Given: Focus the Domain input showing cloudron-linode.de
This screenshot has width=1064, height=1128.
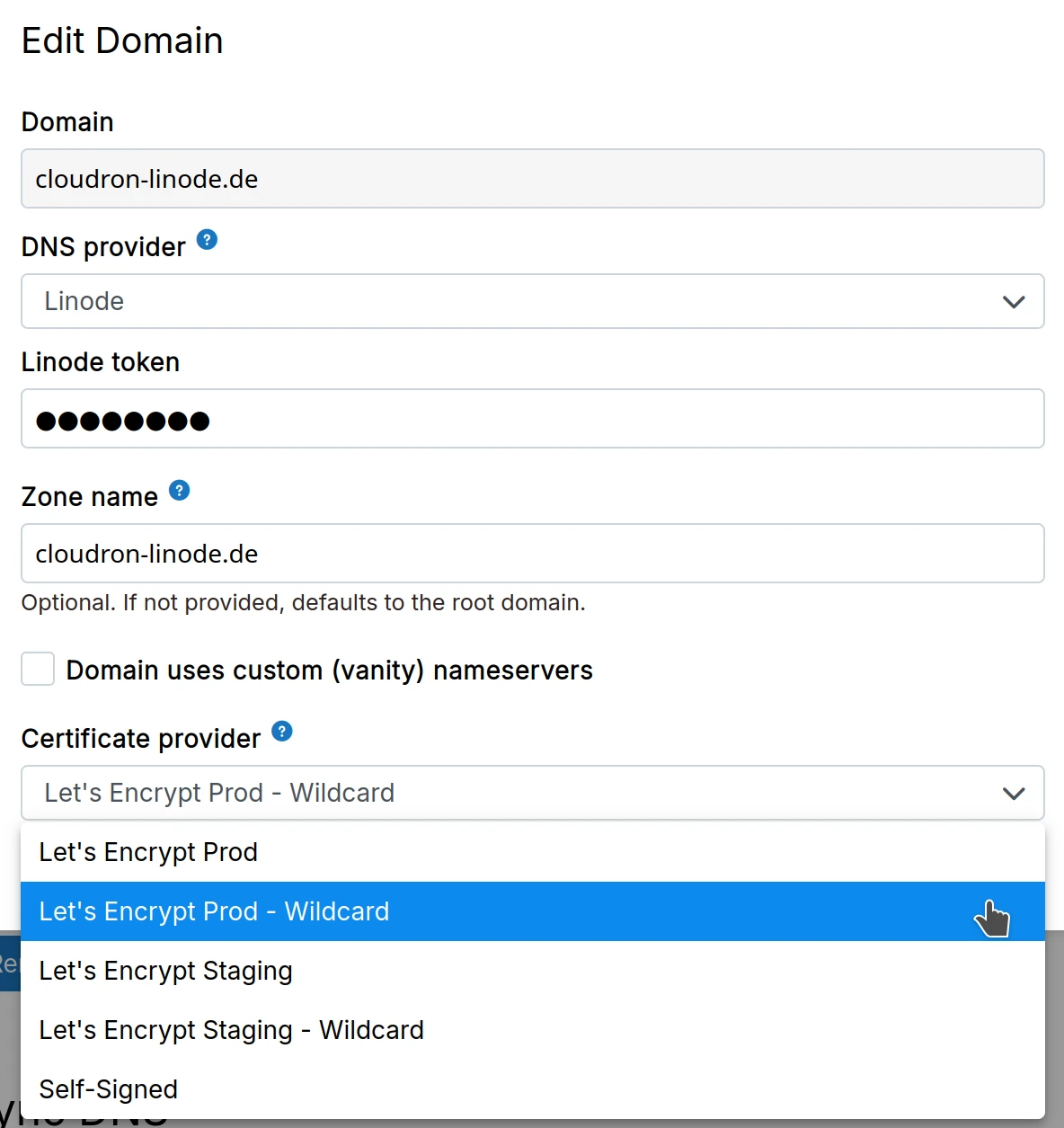Looking at the screenshot, I should 532,179.
